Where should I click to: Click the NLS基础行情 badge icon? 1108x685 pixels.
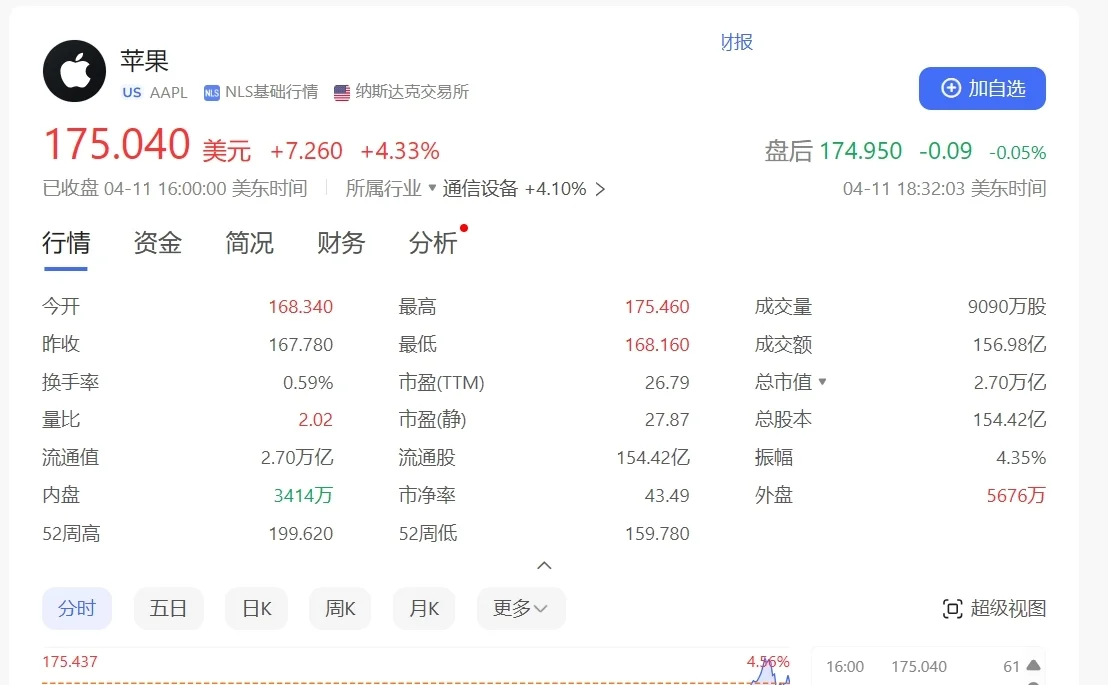point(211,93)
